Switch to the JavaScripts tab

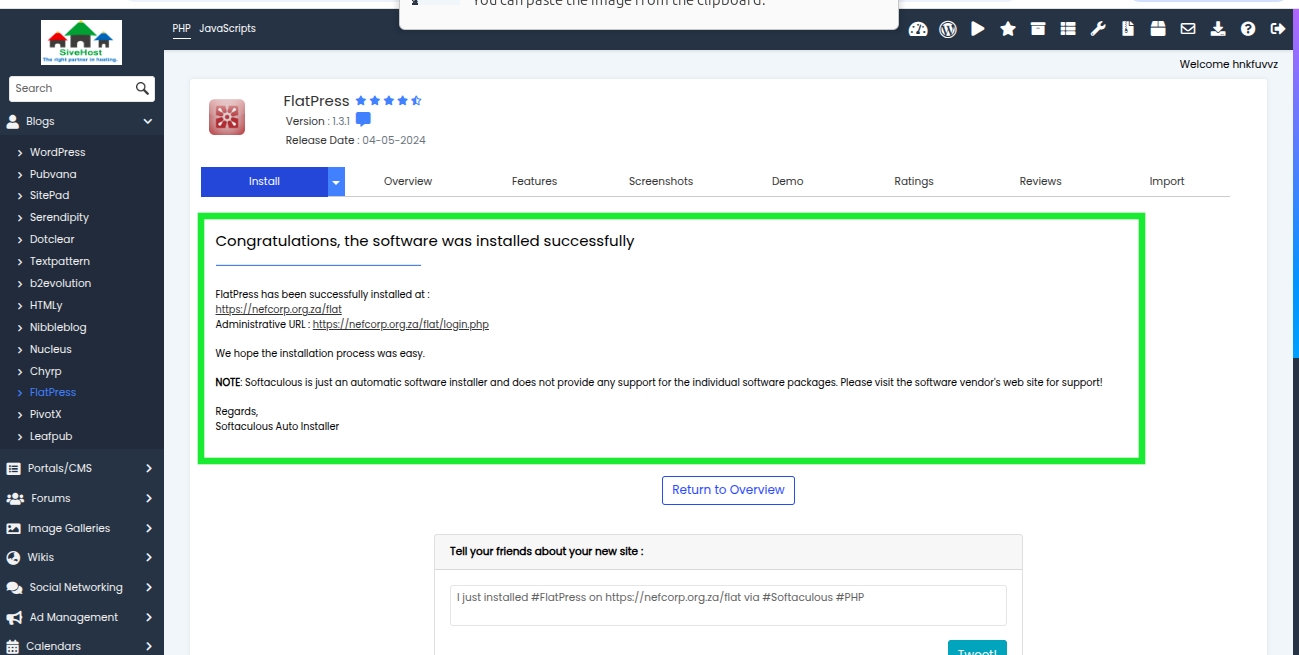[x=227, y=29]
